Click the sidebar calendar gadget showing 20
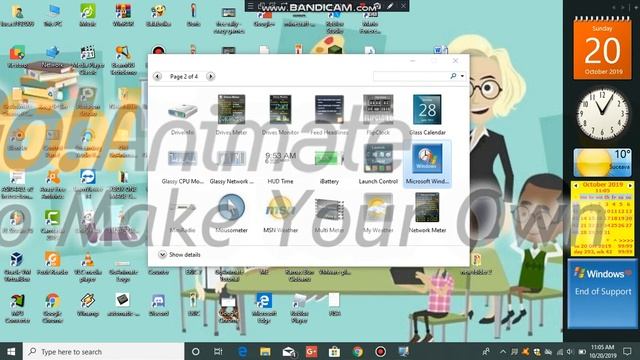The height and width of the screenshot is (360, 640). (602, 49)
